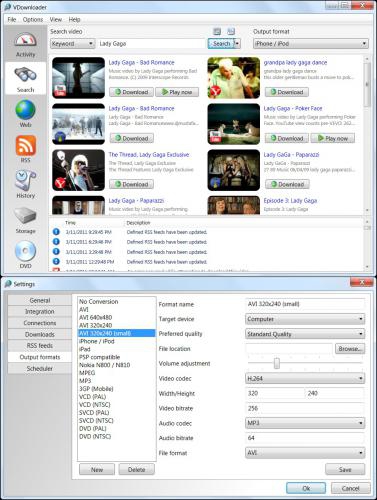Click Settings window title icon
The height and width of the screenshot is (500, 377).
(x=8, y=284)
